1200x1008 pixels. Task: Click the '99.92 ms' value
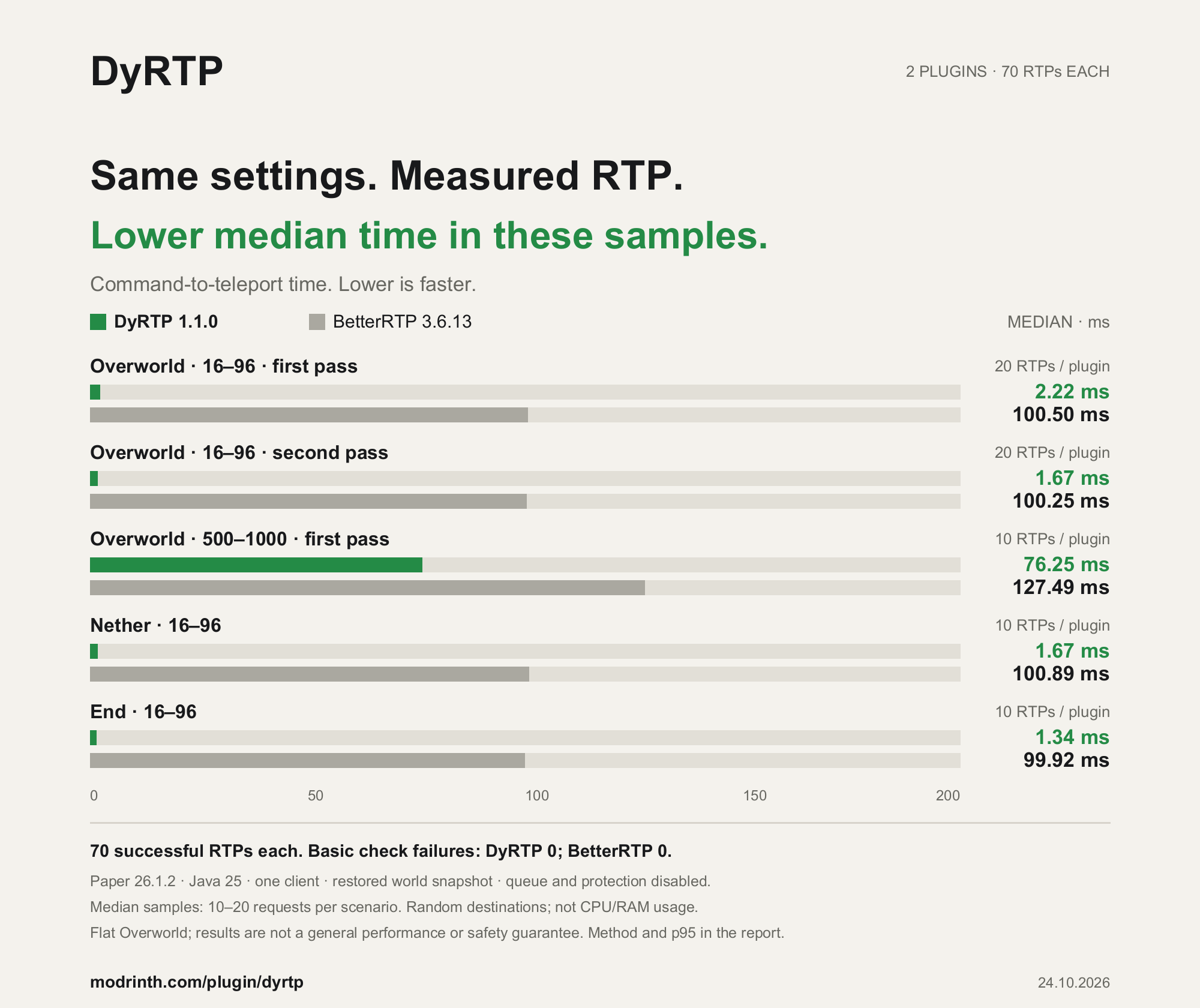(x=1066, y=760)
